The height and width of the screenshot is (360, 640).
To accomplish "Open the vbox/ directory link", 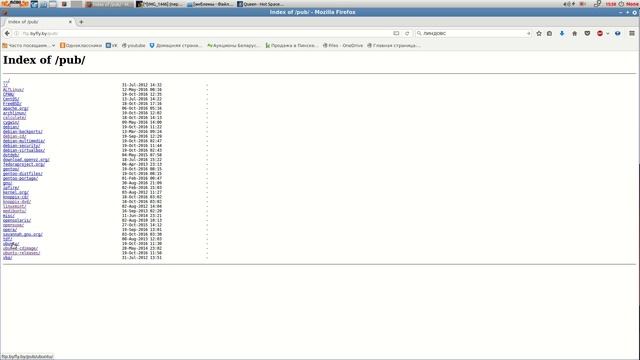I will (x=8, y=258).
